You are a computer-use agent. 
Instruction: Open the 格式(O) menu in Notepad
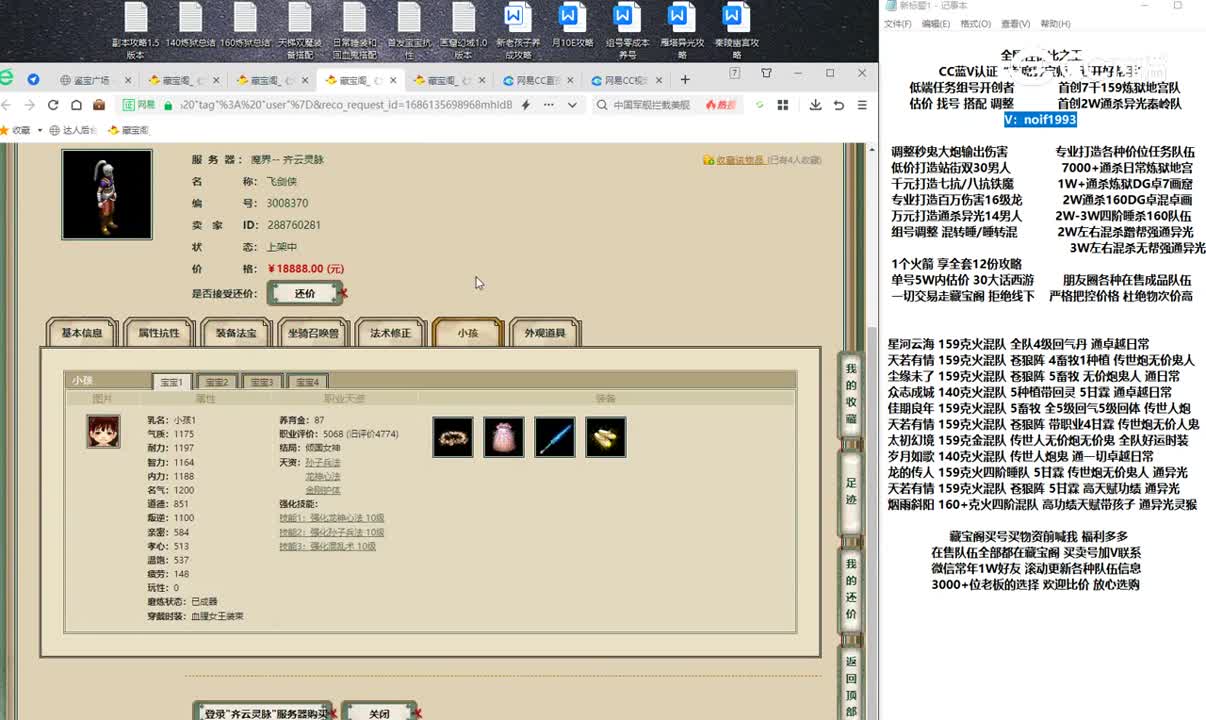coord(975,24)
